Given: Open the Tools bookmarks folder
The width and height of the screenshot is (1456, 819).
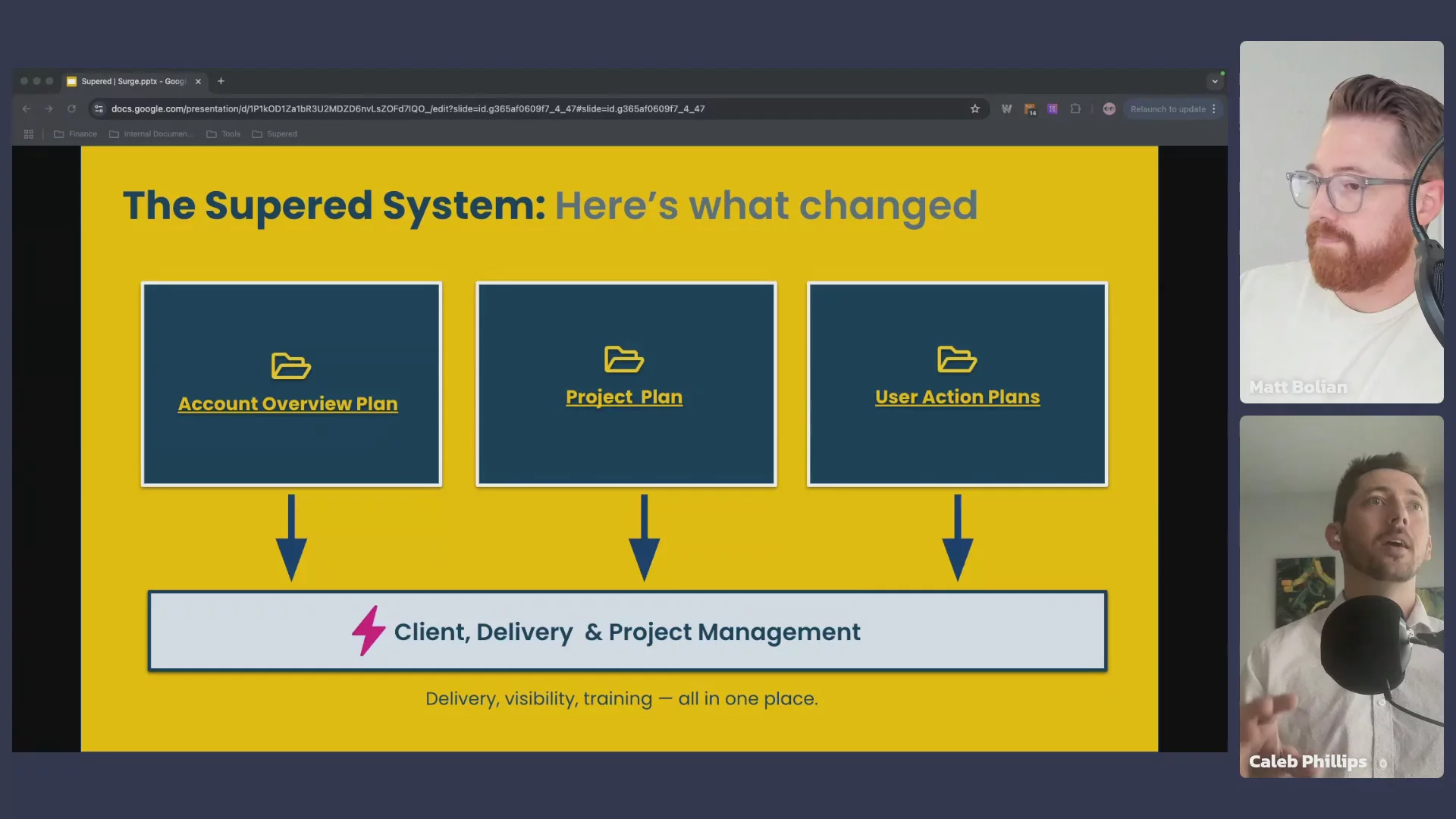Looking at the screenshot, I should pos(224,134).
